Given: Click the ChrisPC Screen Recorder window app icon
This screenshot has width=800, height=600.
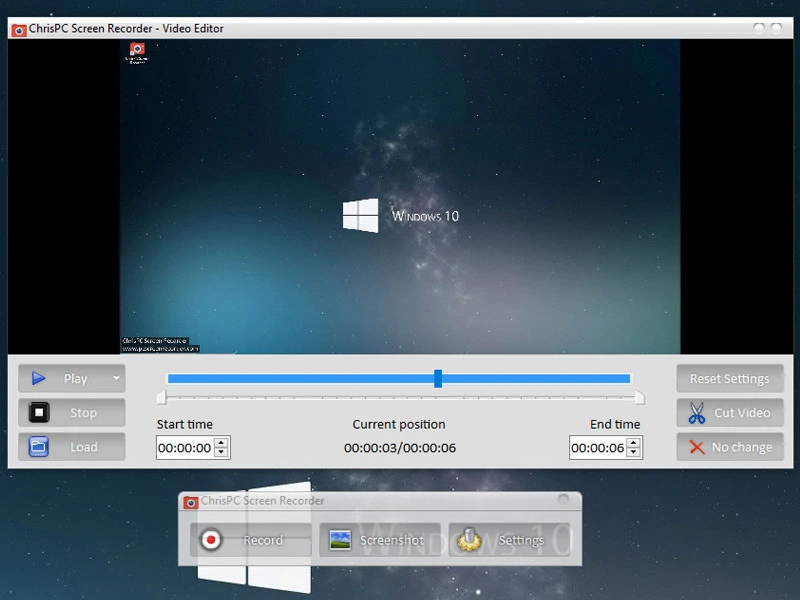Looking at the screenshot, I should 191,502.
